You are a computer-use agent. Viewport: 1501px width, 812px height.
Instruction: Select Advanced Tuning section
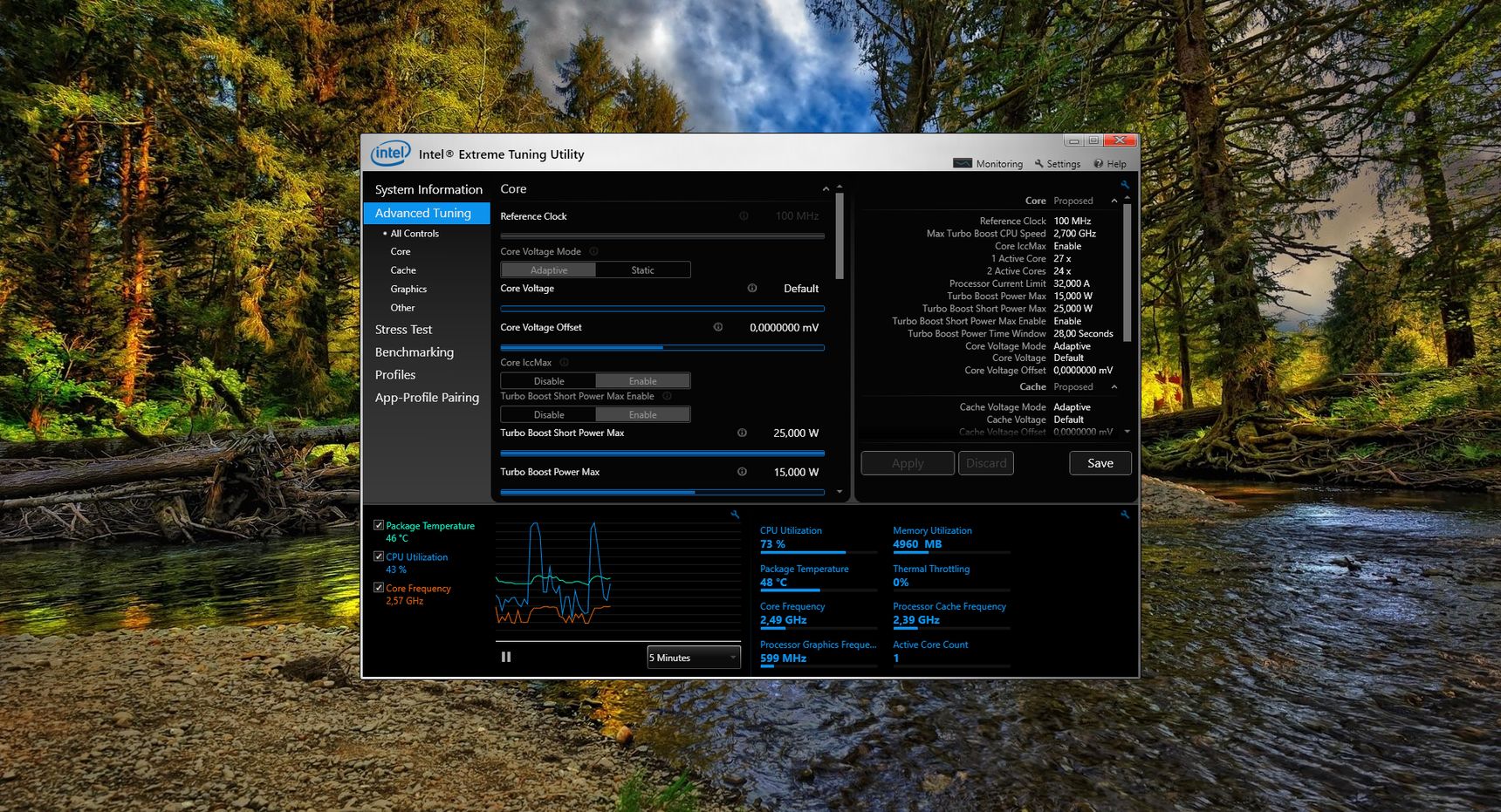pyautogui.click(x=427, y=213)
